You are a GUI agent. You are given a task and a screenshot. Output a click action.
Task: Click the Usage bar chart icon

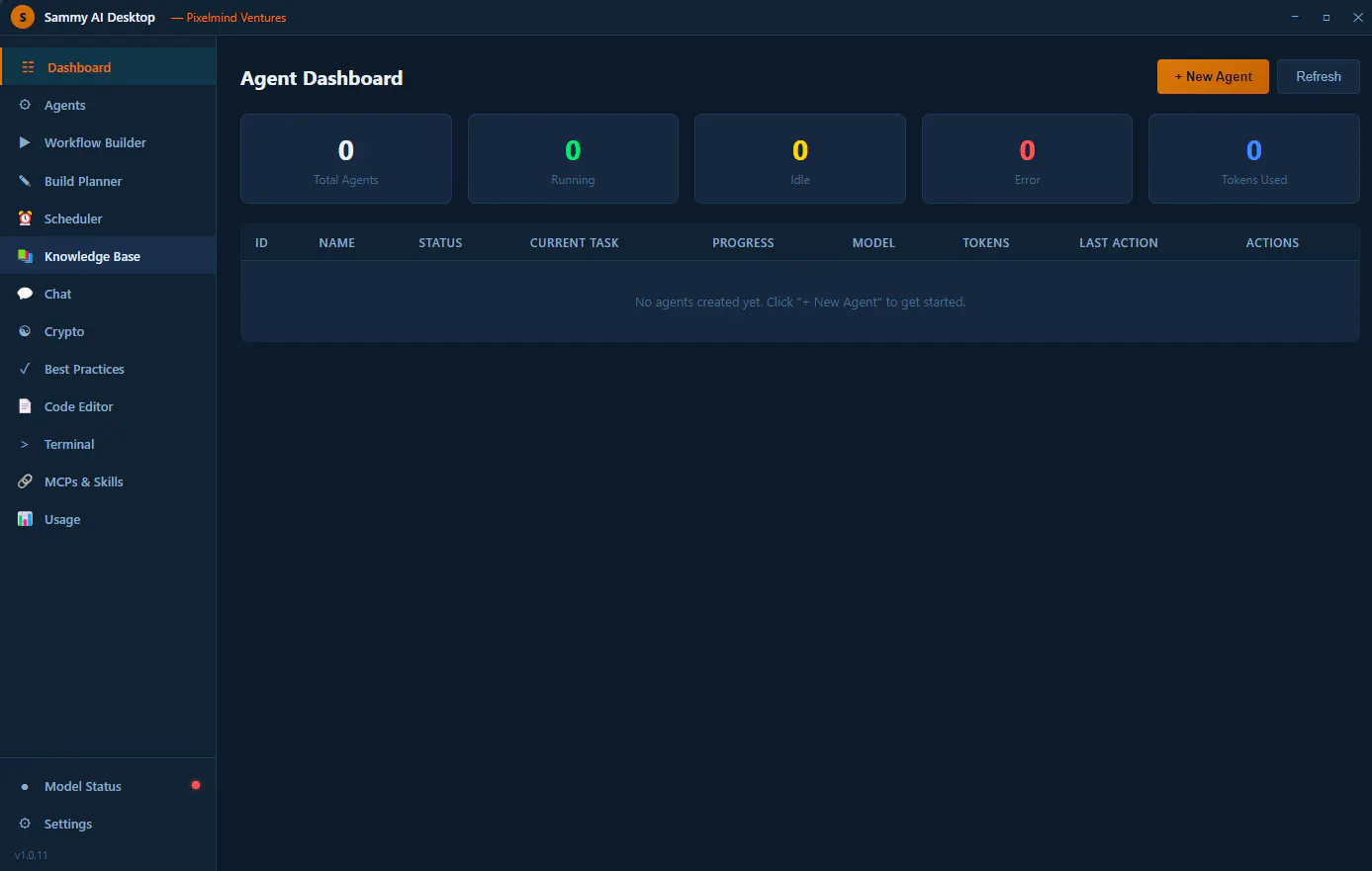click(25, 519)
